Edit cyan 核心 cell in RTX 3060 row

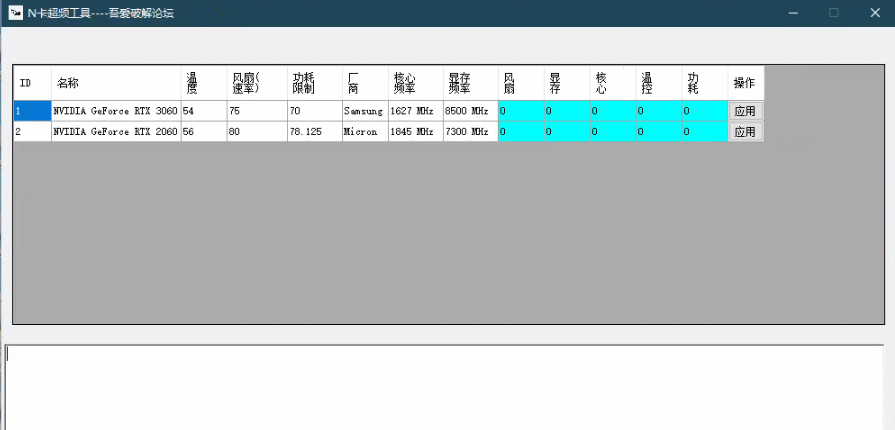pyautogui.click(x=613, y=111)
